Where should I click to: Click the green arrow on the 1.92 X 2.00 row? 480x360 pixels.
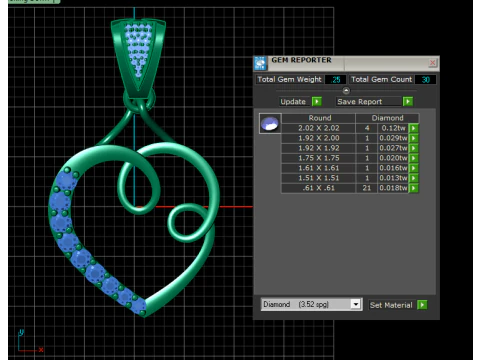(413, 138)
